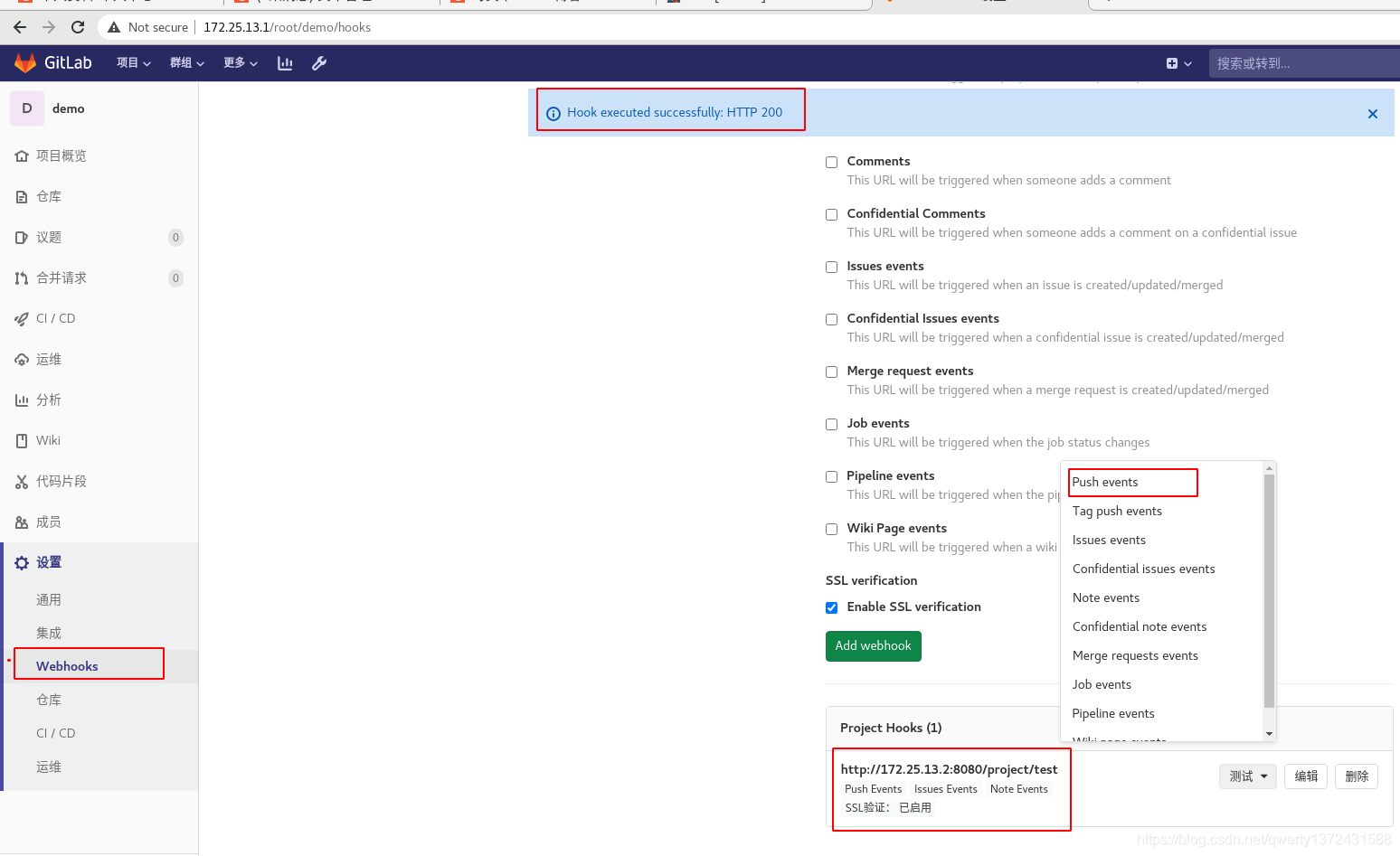Open 仓库 under settings submenu
Viewport: 1400px width, 856px height.
click(49, 701)
